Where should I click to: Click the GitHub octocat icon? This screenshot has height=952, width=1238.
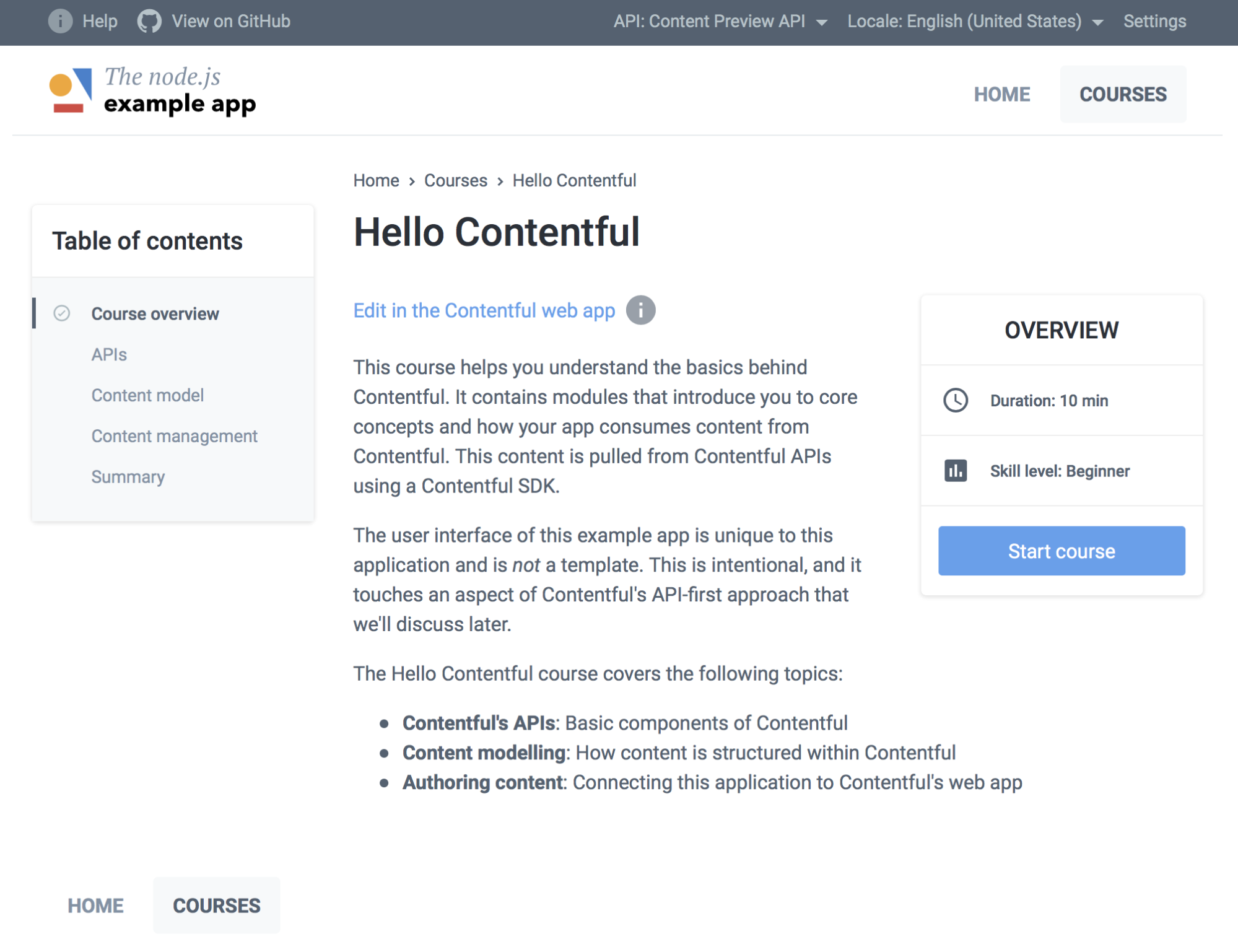click(149, 21)
